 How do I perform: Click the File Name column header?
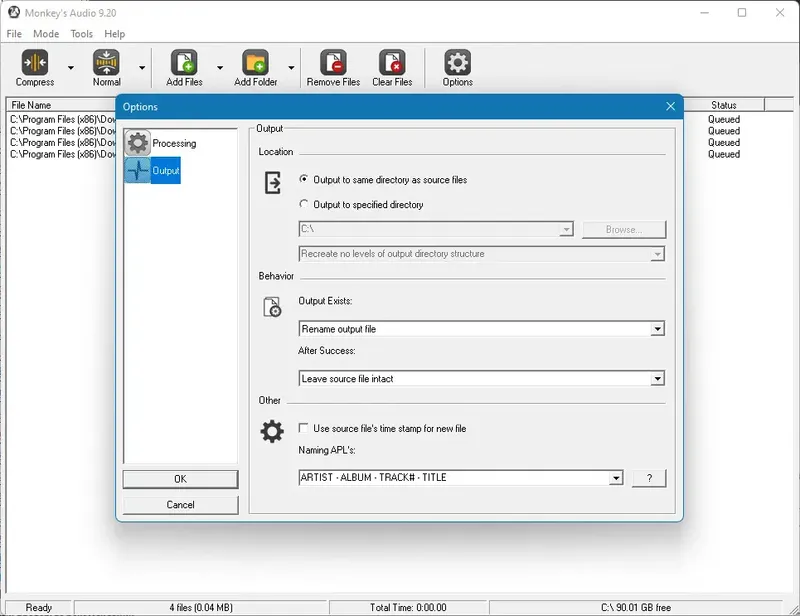(61, 105)
